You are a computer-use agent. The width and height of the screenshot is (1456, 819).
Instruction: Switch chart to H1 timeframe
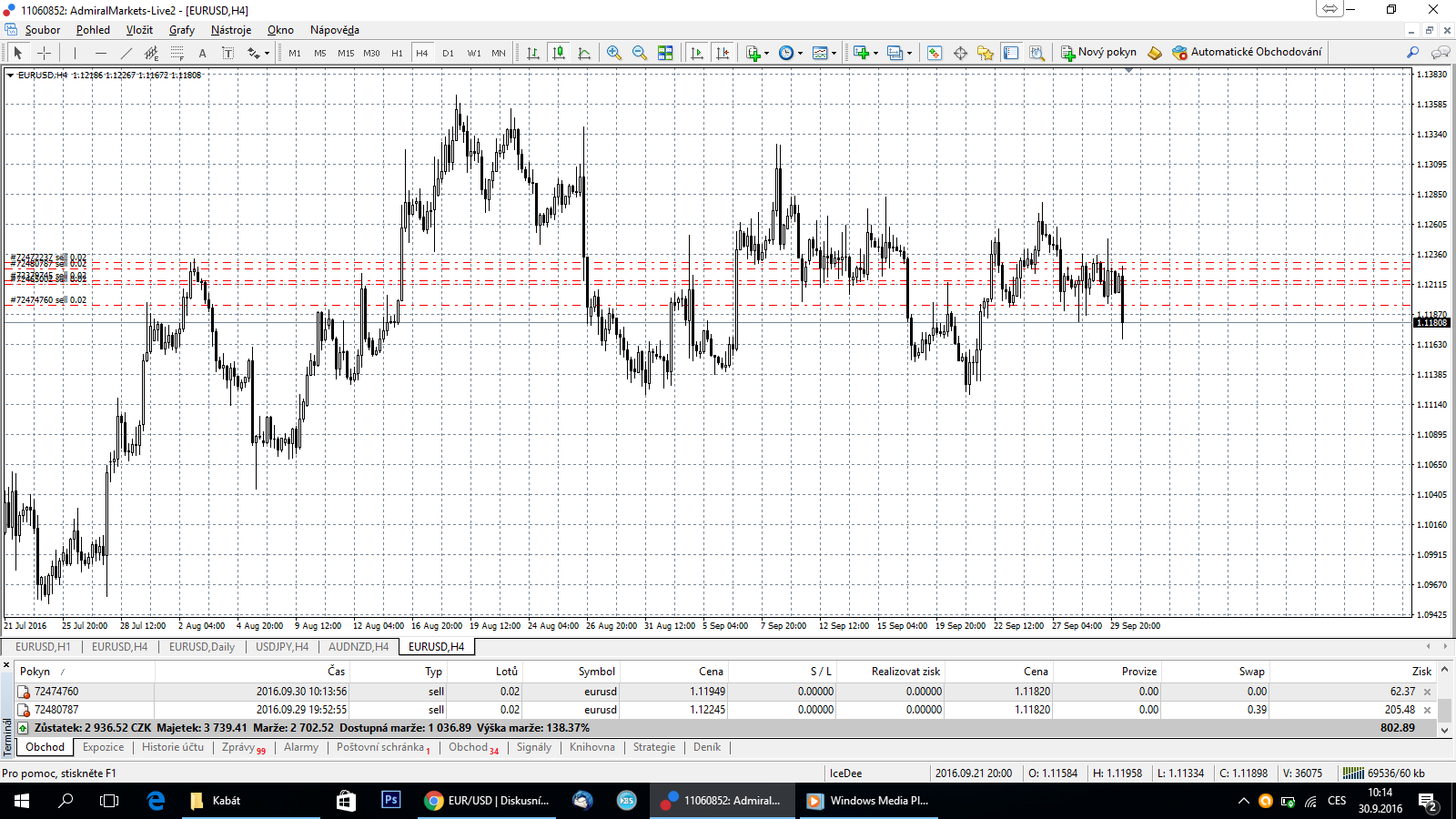pos(397,53)
